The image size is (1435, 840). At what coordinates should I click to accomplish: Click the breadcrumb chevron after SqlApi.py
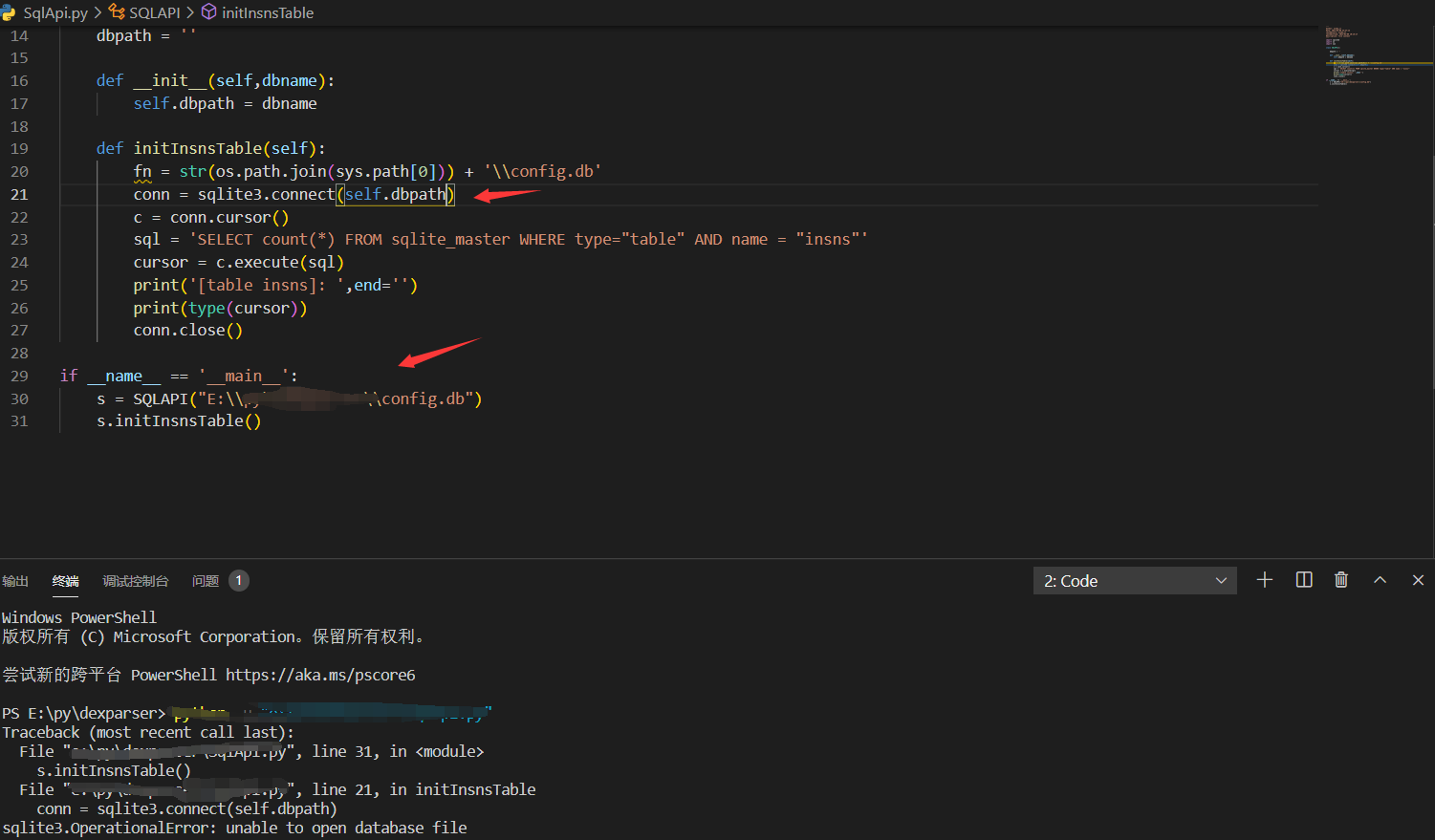coord(97,12)
